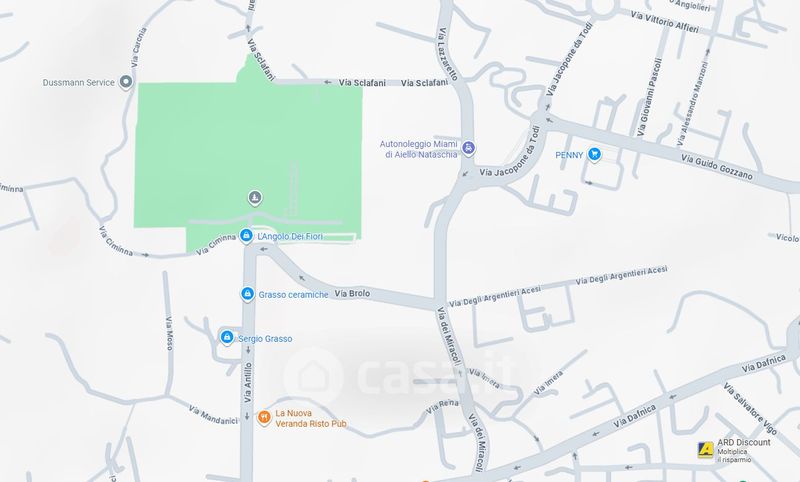The image size is (800, 482).
Task: Click the Autonoleggio Miami car rental icon
Action: pyautogui.click(x=468, y=148)
